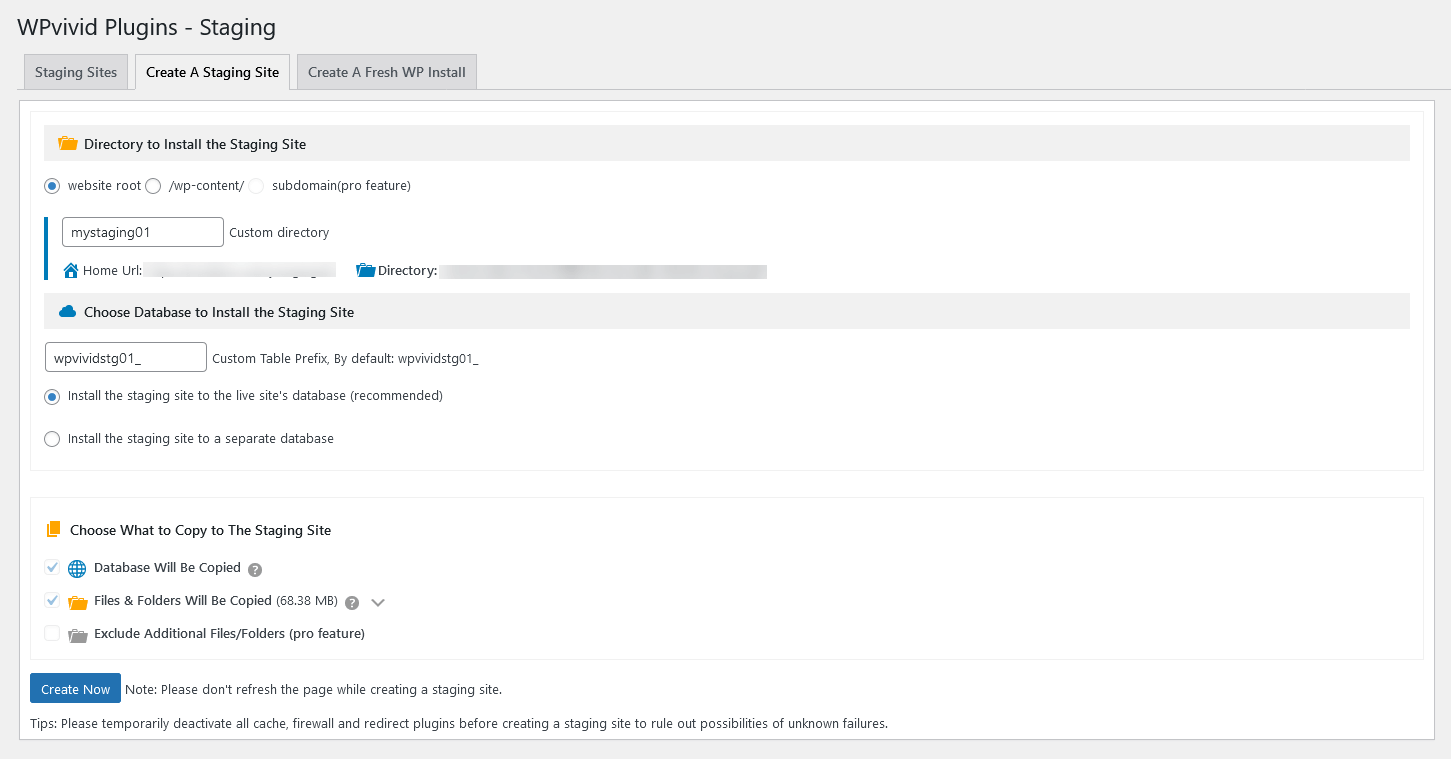
Task: Click the 'Please don't refresh the page' note
Action: click(x=313, y=689)
